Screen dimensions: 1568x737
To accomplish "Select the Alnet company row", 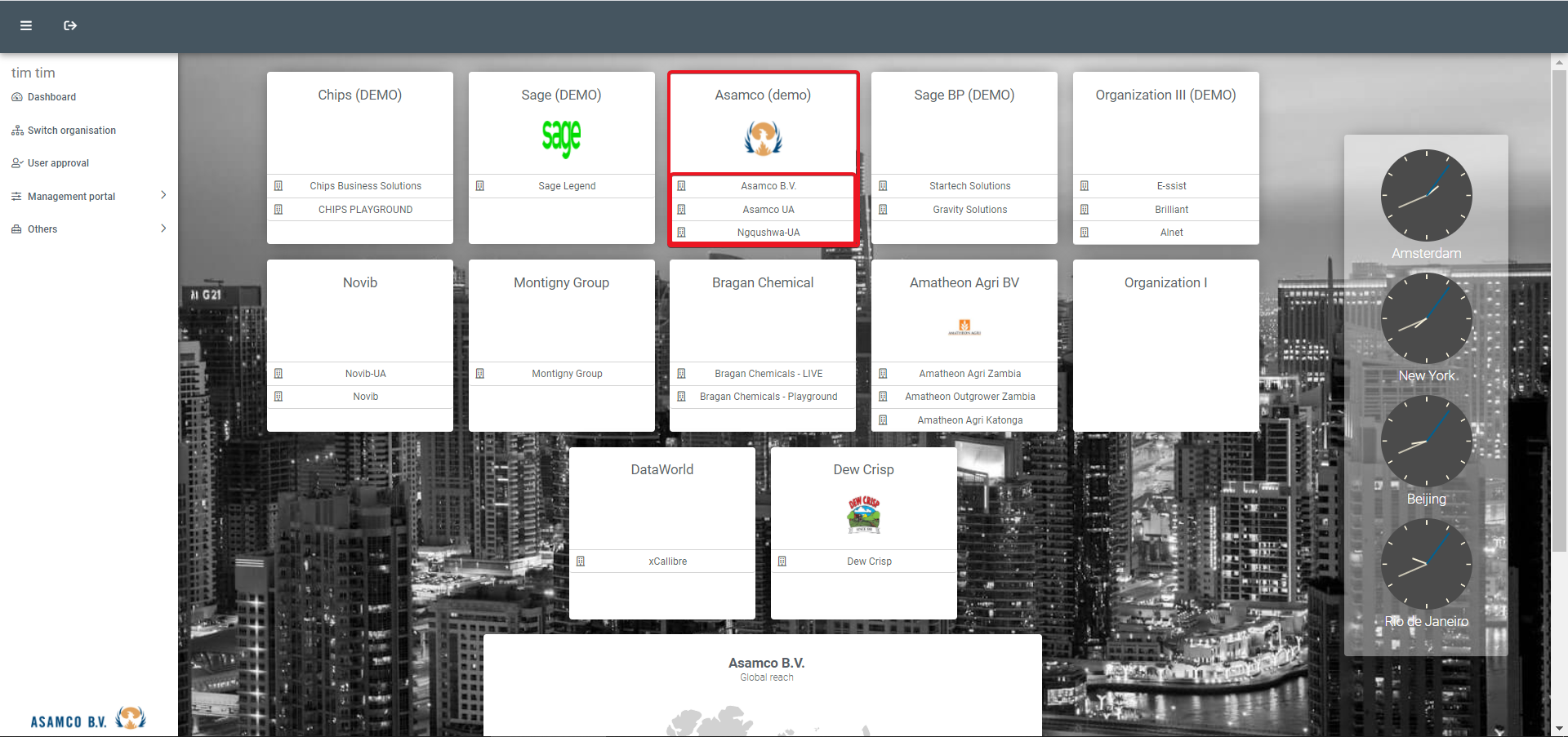I will (x=1166, y=233).
